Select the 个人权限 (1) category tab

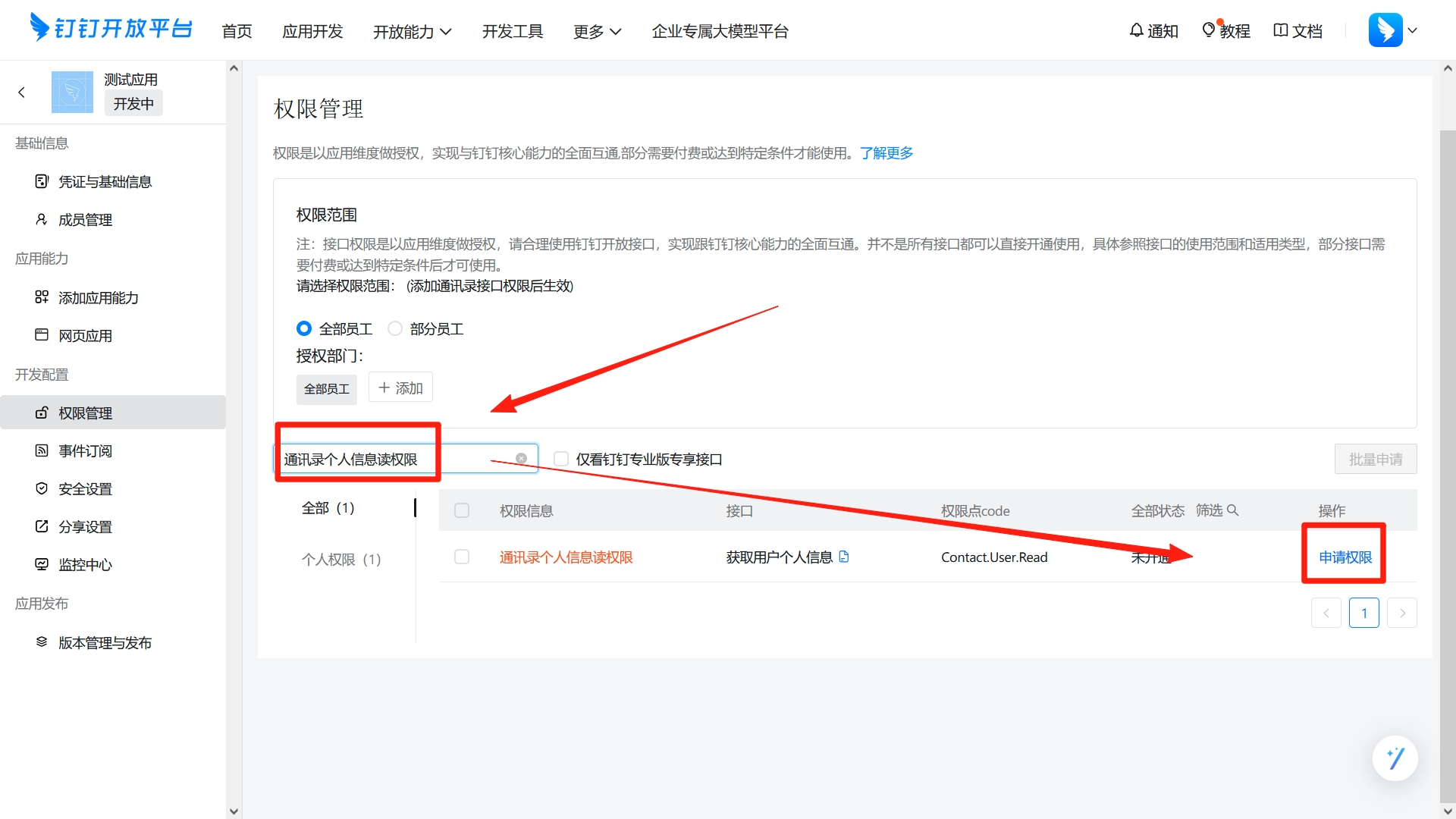341,560
